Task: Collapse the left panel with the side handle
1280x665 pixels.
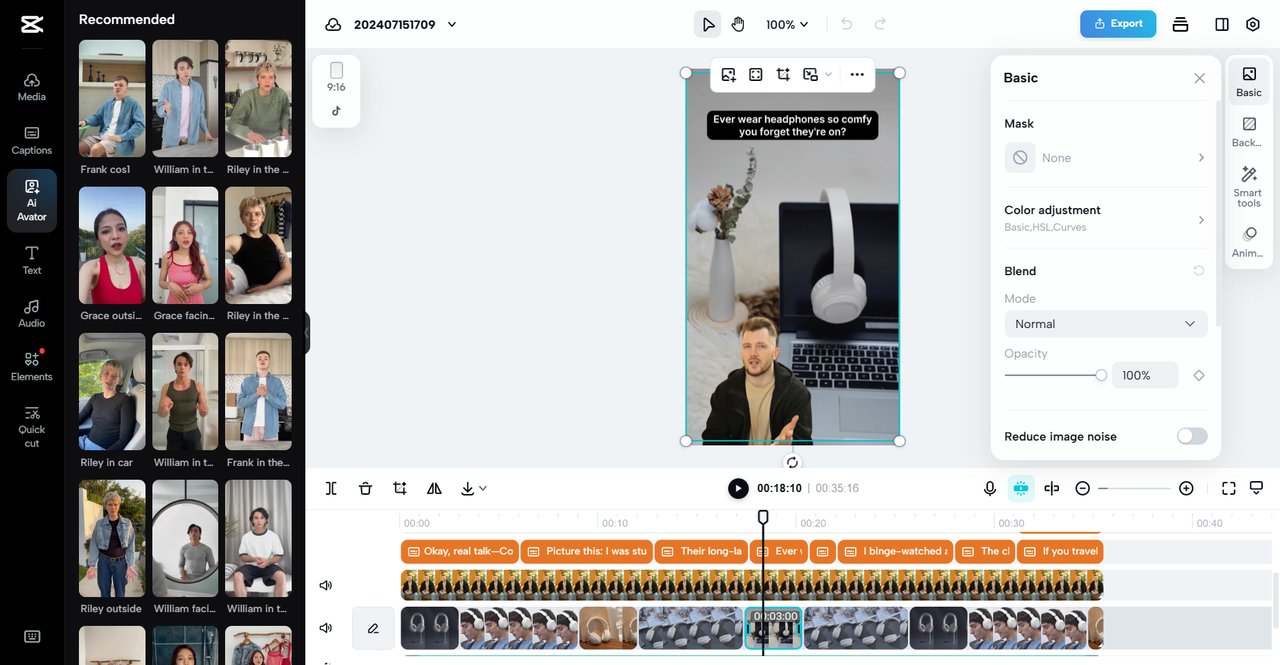Action: click(x=307, y=332)
